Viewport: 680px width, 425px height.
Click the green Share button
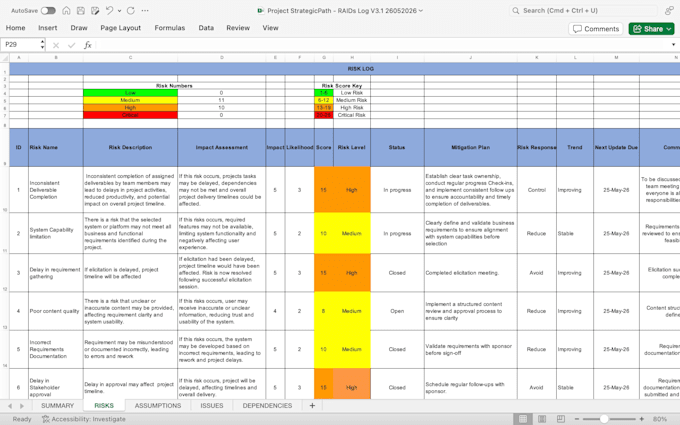pyautogui.click(x=651, y=29)
